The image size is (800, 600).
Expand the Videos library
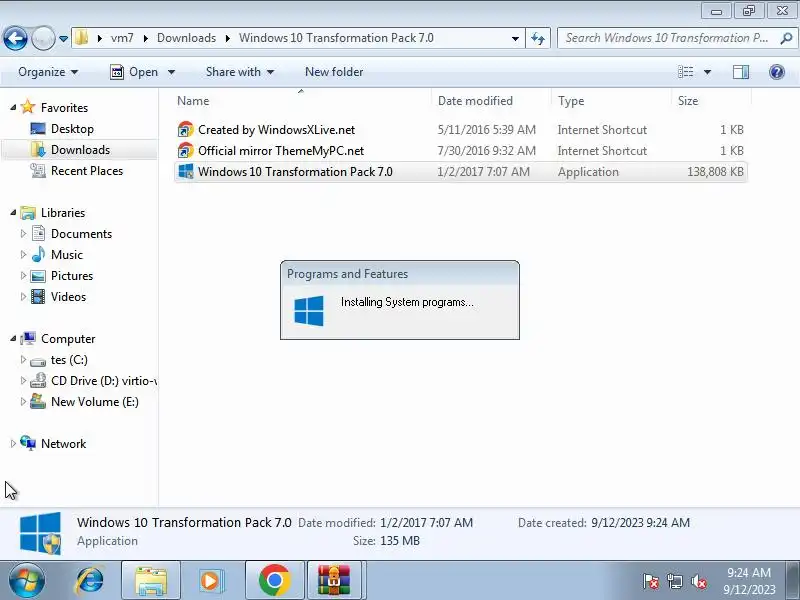(x=23, y=296)
